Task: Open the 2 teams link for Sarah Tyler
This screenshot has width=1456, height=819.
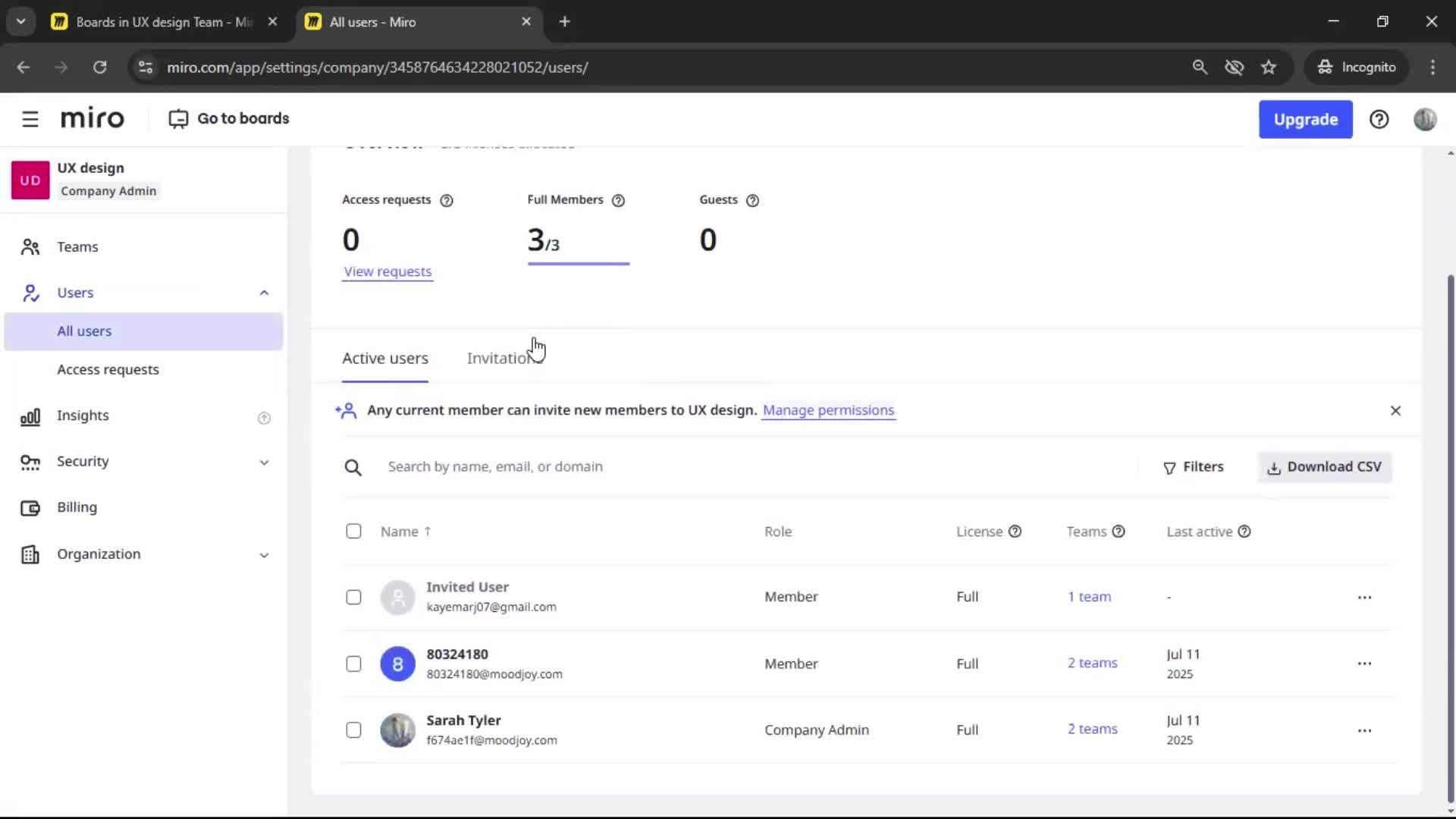Action: [1093, 729]
